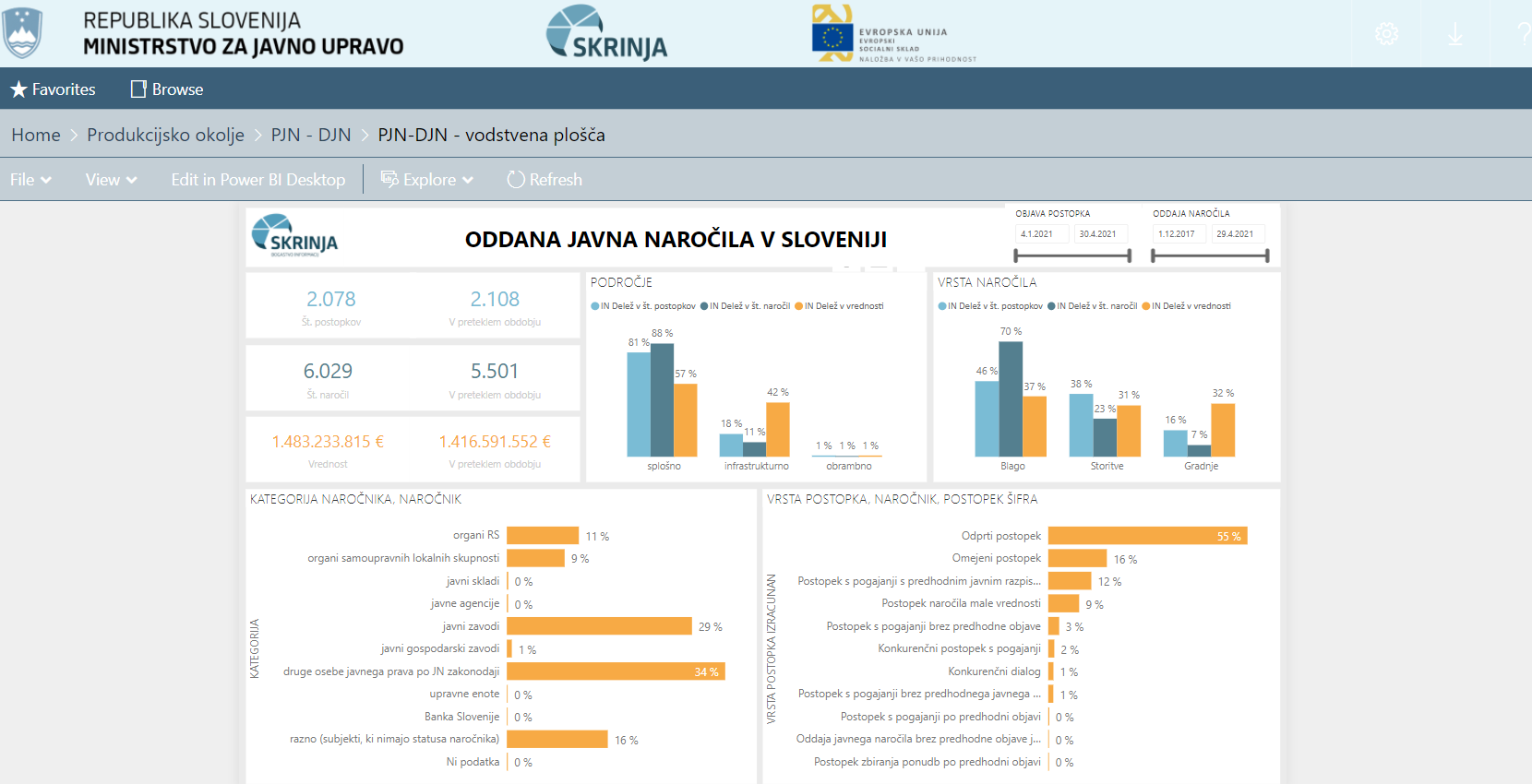Click the Explore chart icon

[389, 180]
